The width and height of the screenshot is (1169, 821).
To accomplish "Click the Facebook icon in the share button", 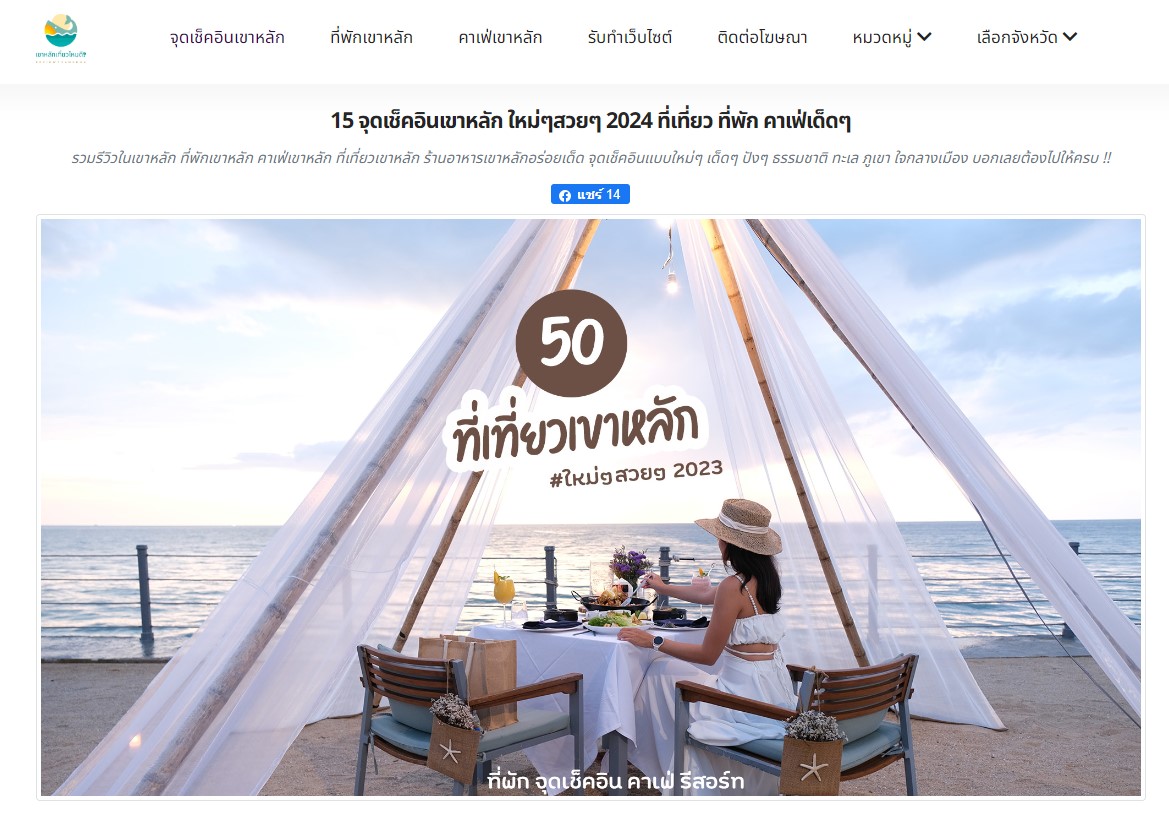I will tap(564, 195).
